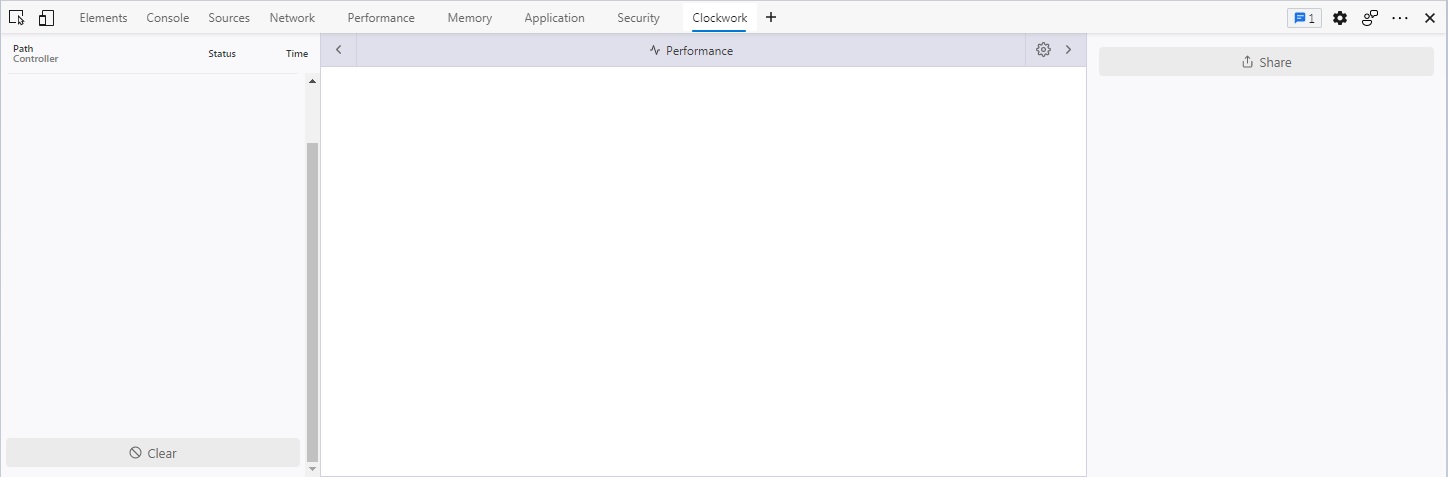Open Clockwork settings gear icon
This screenshot has width=1448, height=477.
1043,50
